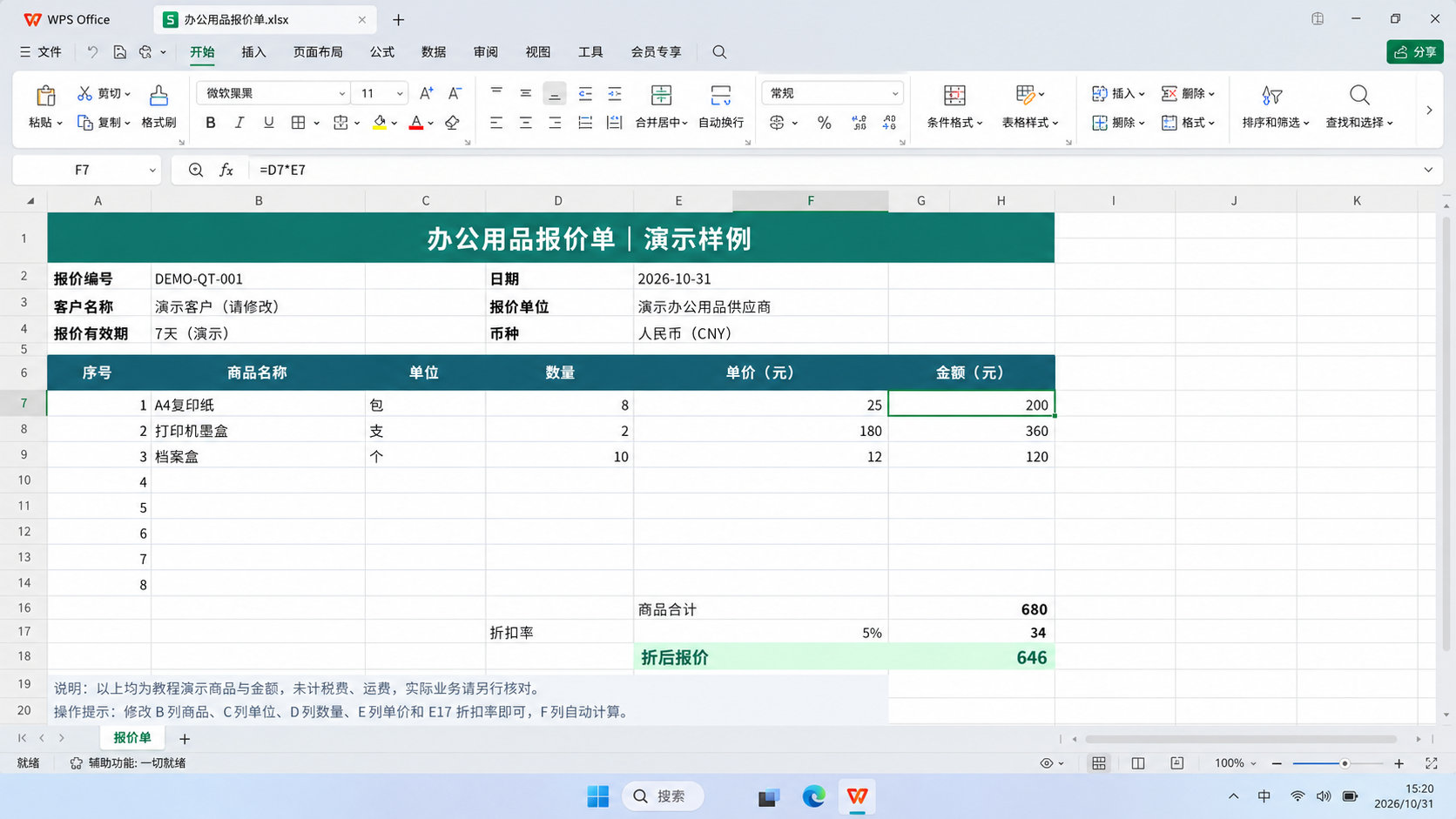Add a new sheet with plus button
Viewport: 1456px width, 819px height.
(x=185, y=739)
